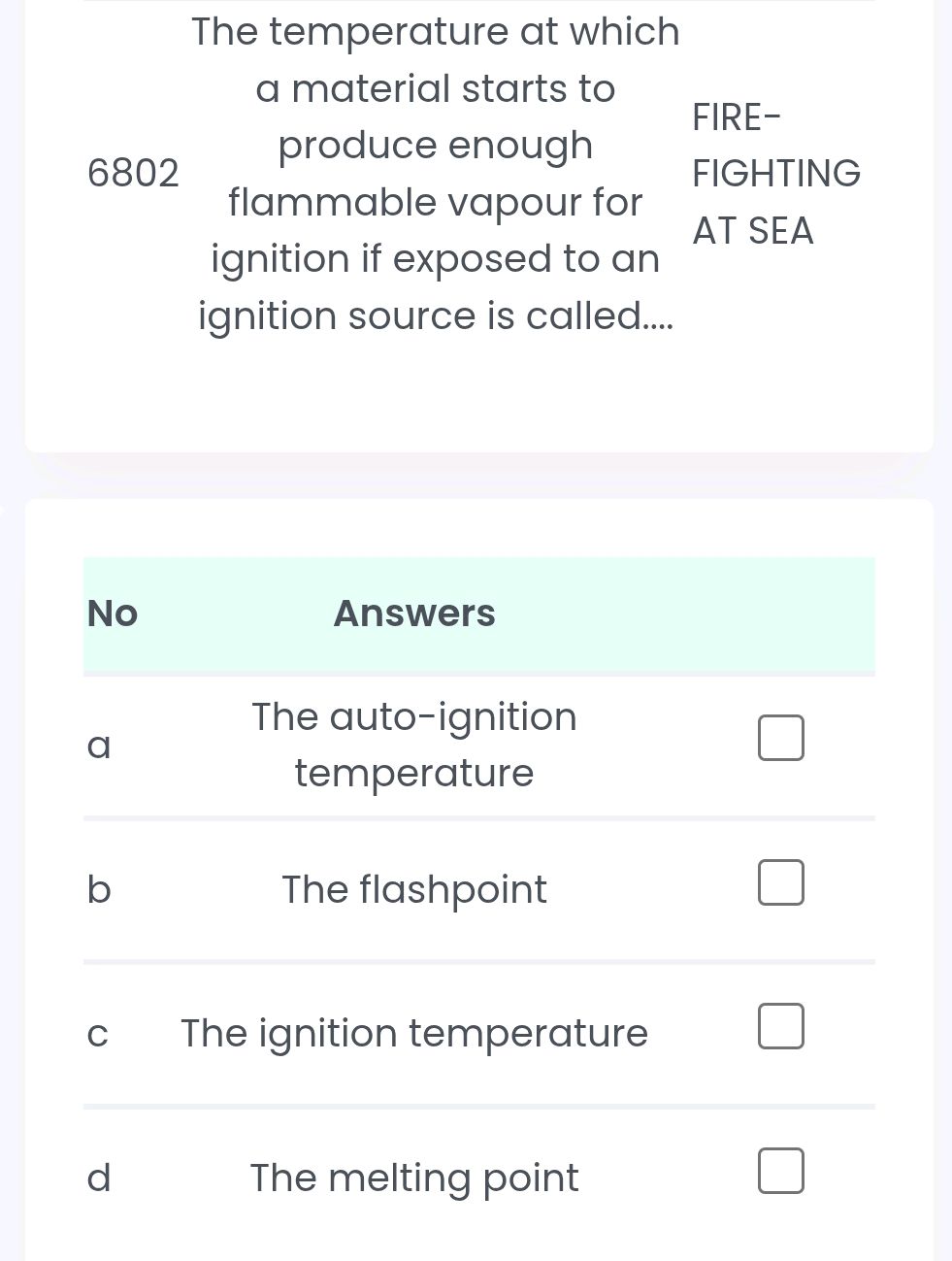Viewport: 952px width, 1261px height.
Task: Select the checkbox next to The flashpoint
Action: pos(780,882)
